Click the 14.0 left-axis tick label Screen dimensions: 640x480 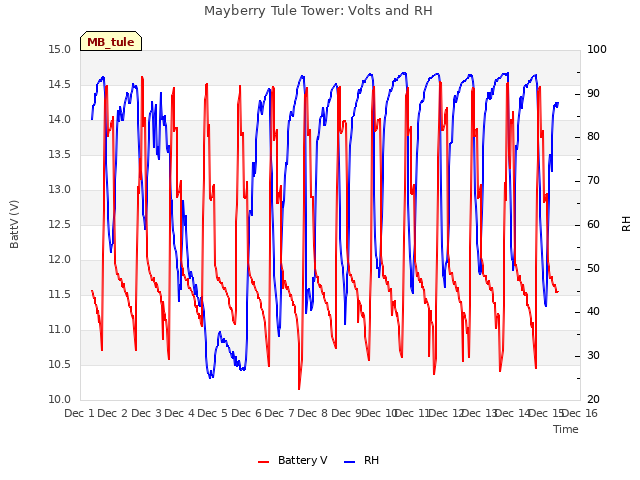coord(59,120)
